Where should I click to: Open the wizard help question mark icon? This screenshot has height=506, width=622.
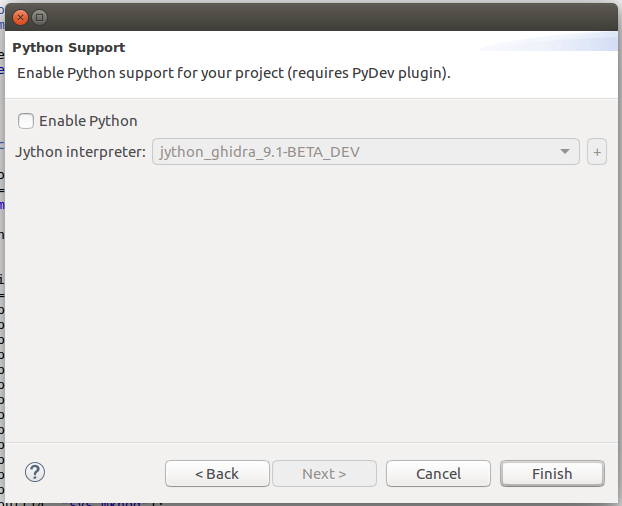tap(35, 473)
